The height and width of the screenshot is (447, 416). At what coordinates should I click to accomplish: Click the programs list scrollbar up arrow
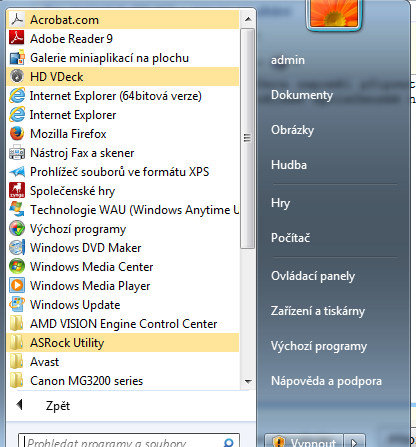248,19
